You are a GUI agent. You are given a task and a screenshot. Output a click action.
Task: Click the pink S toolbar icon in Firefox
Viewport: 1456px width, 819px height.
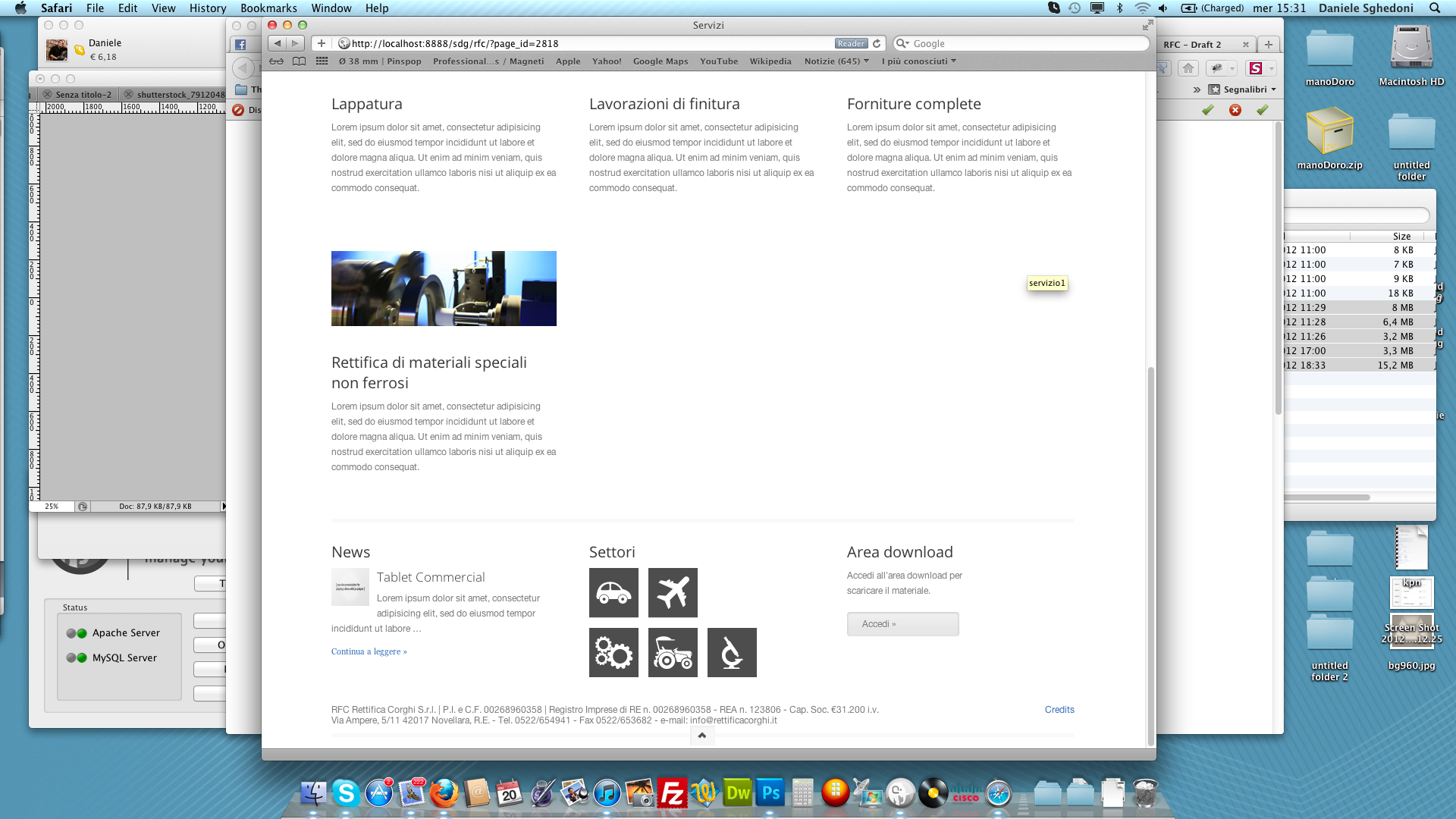pos(1256,68)
